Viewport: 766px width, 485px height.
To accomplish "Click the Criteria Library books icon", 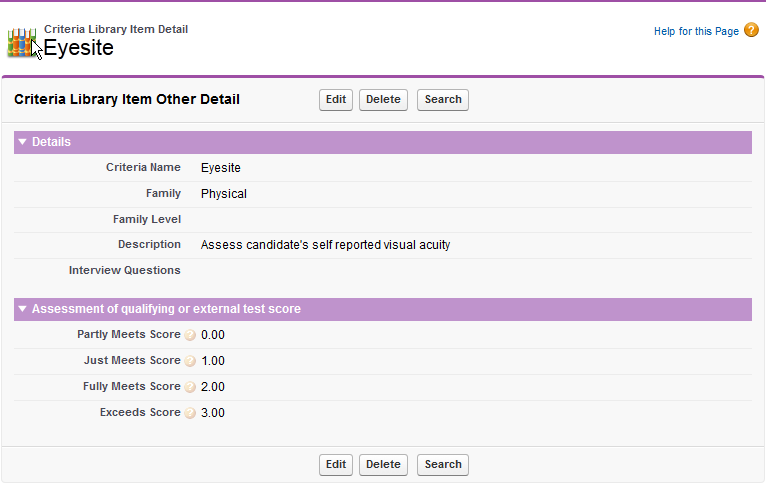I will click(21, 42).
